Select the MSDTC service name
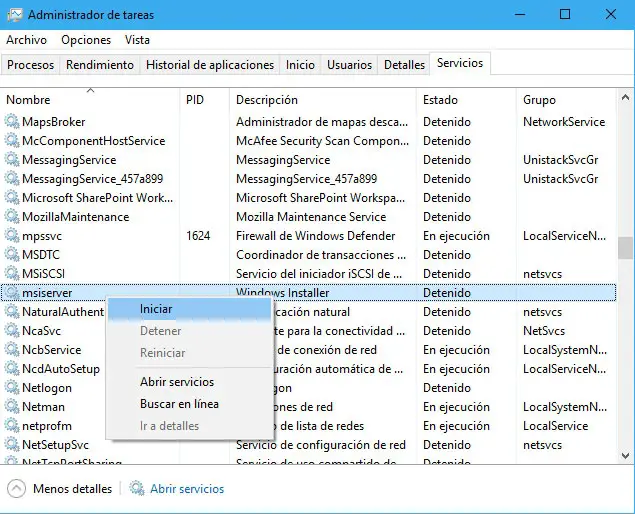This screenshot has height=514, width=635. pos(41,255)
